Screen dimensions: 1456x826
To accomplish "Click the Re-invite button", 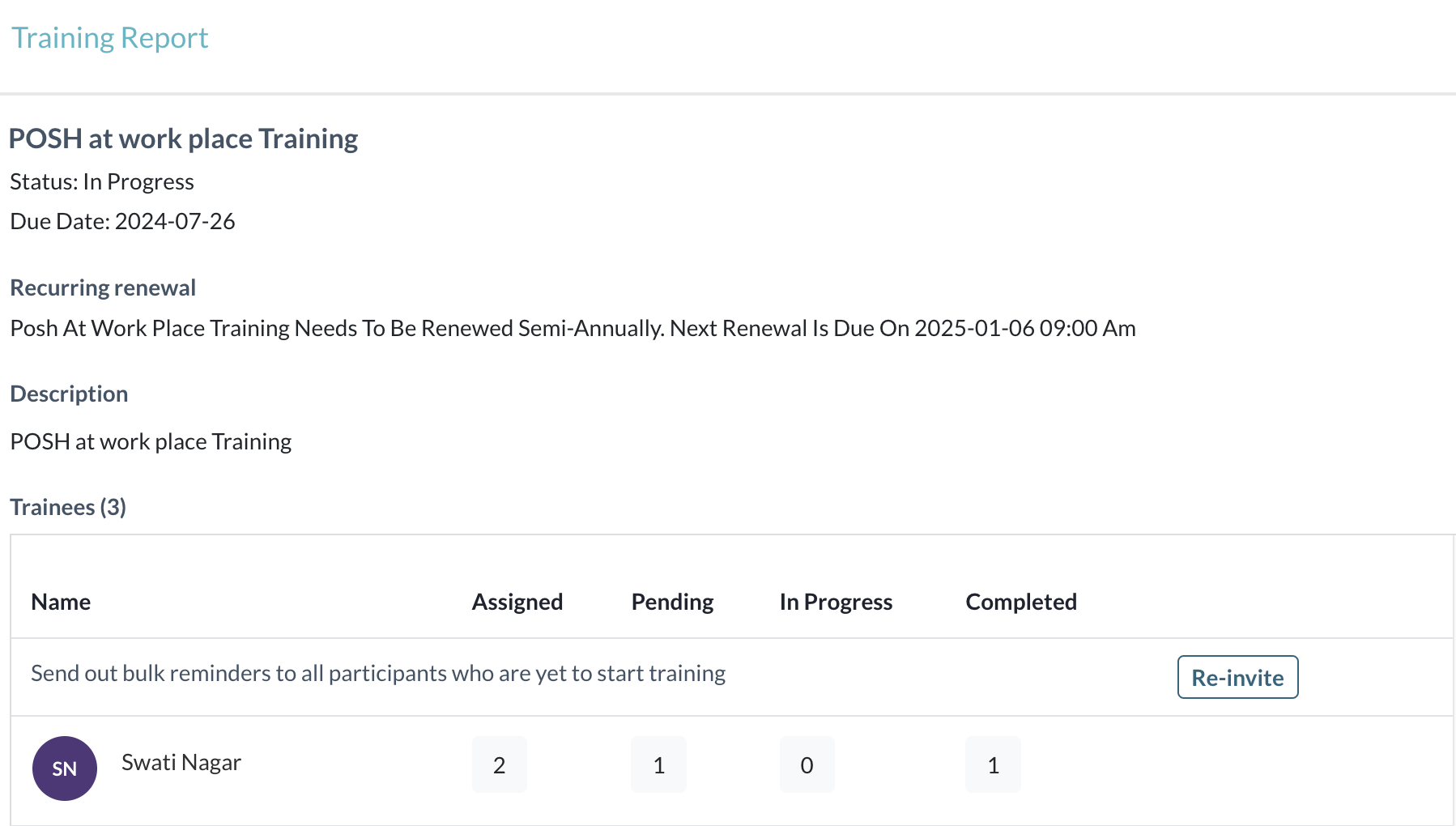I will (1237, 677).
